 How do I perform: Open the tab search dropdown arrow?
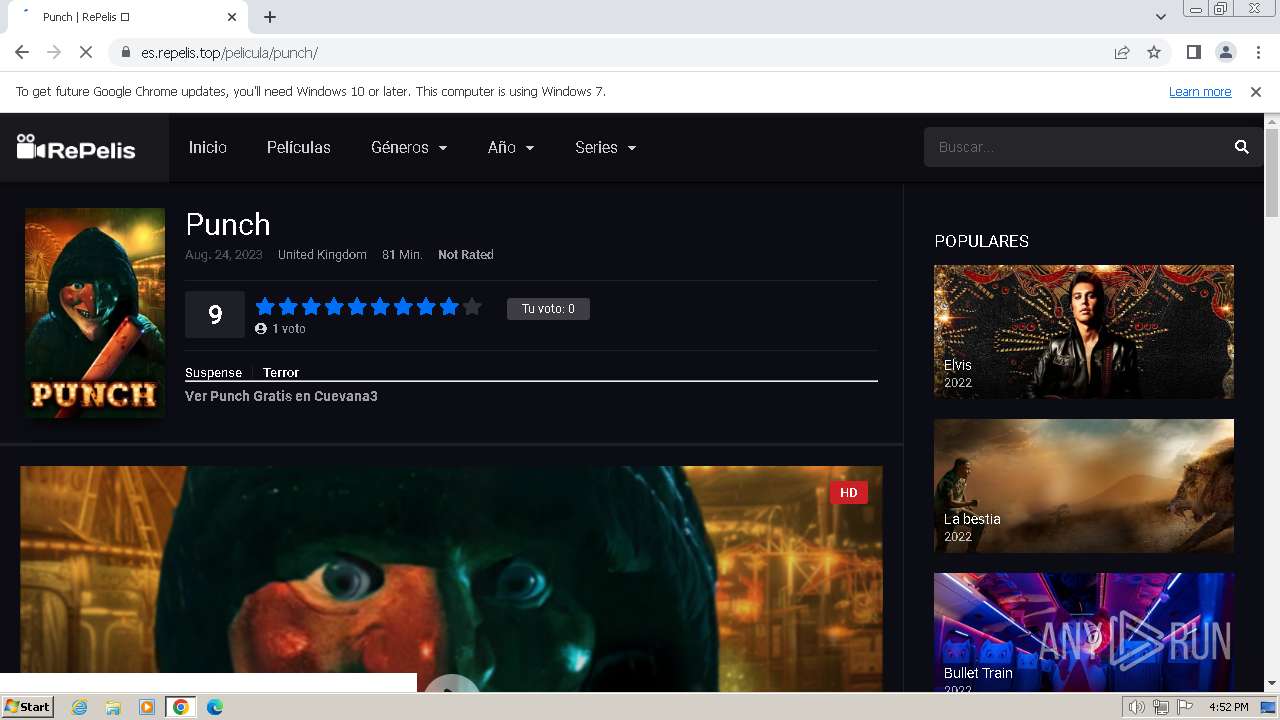[x=1160, y=17]
